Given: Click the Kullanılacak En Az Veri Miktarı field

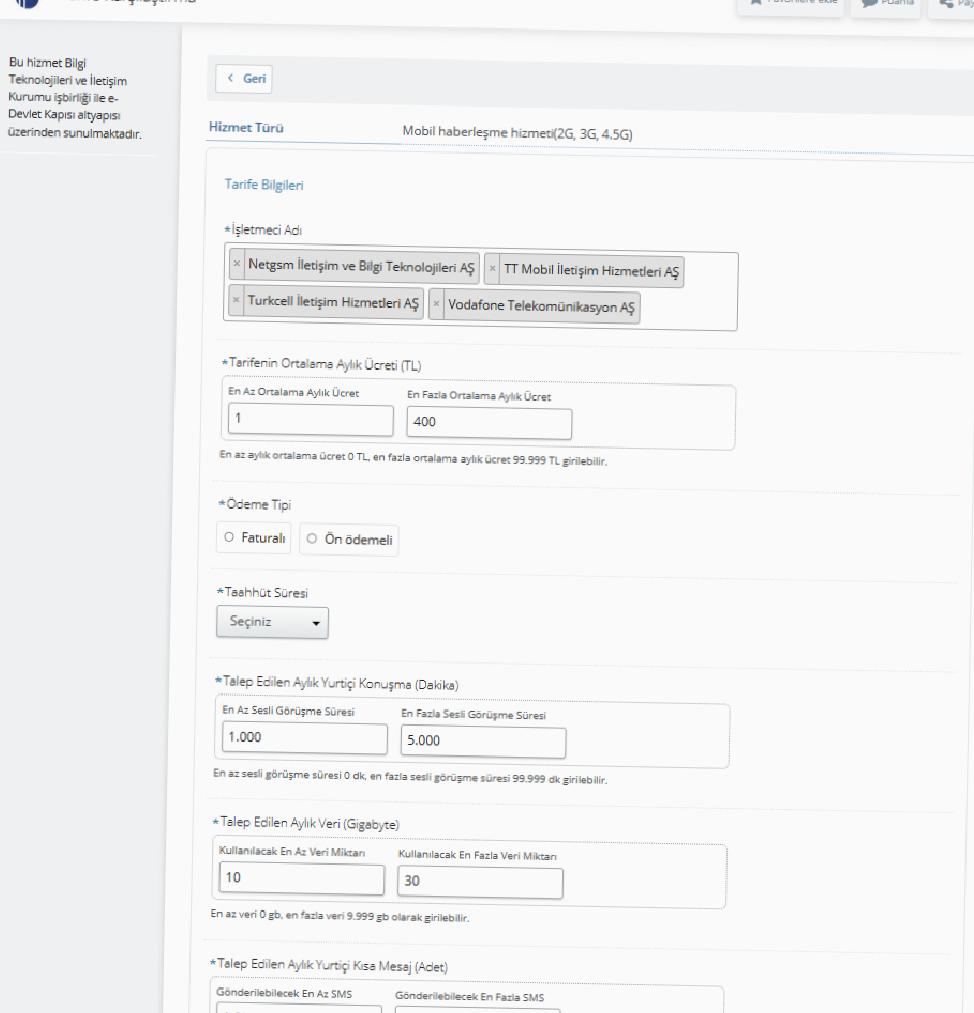Looking at the screenshot, I should 302,879.
